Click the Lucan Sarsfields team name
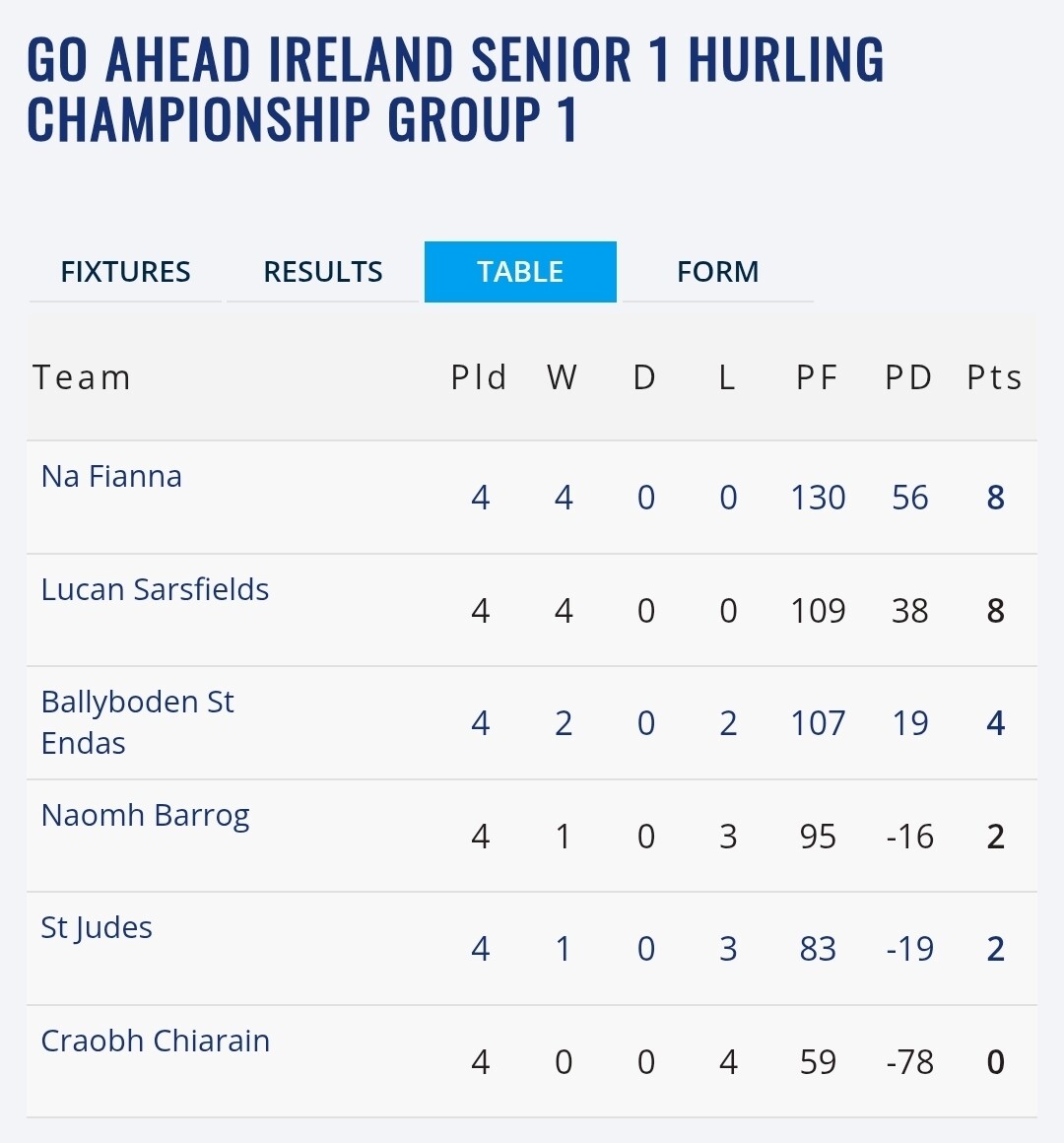The image size is (1064, 1143). tap(155, 589)
